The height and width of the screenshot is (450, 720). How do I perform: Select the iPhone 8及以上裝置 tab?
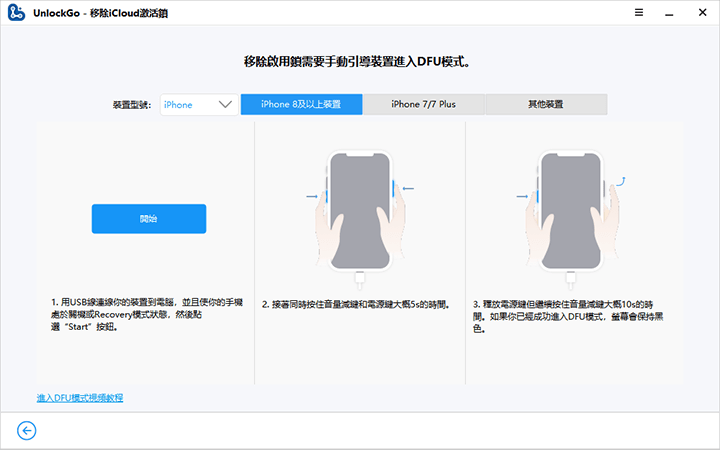[x=301, y=104]
